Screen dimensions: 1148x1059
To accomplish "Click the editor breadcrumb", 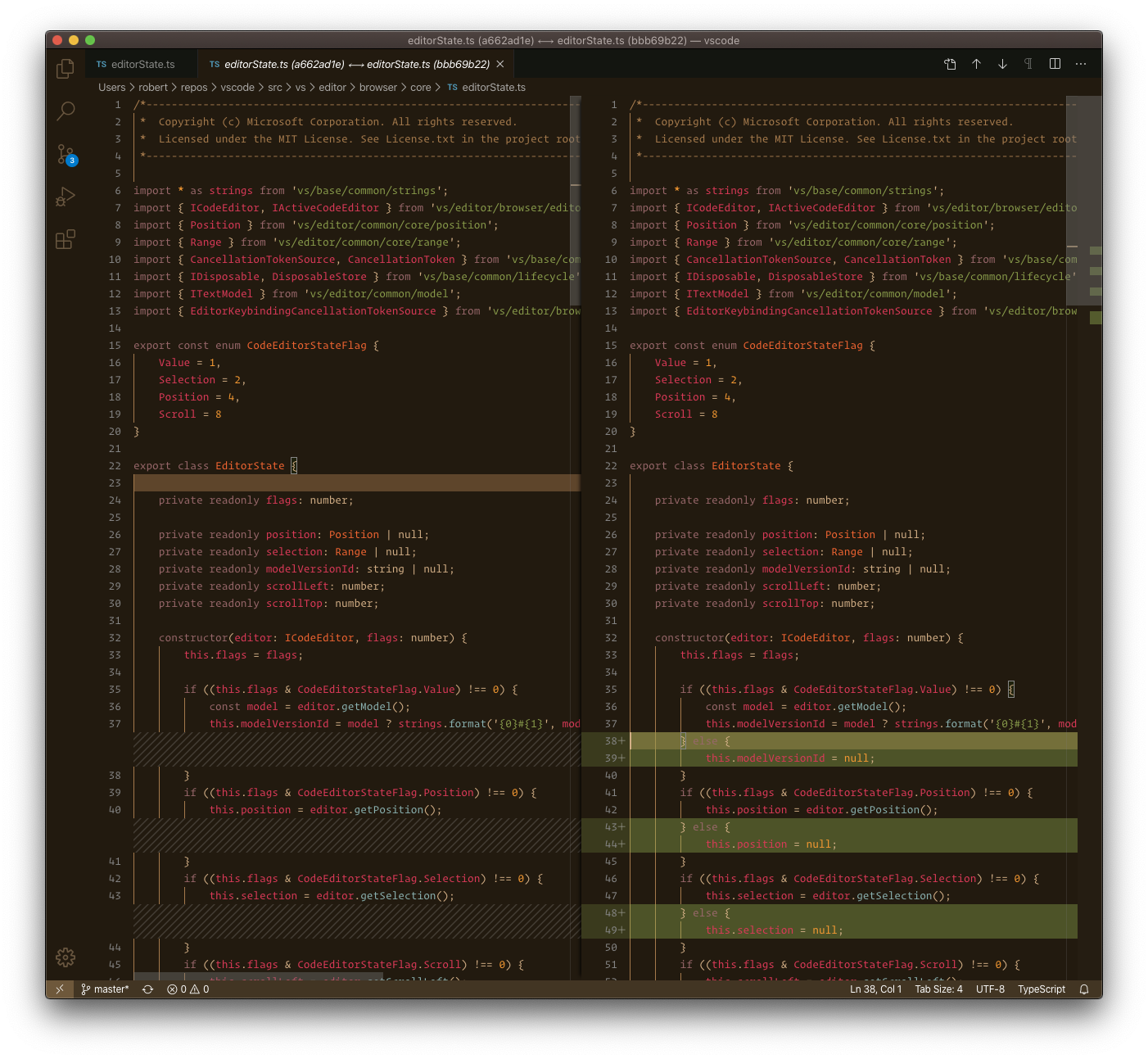I will 332,87.
